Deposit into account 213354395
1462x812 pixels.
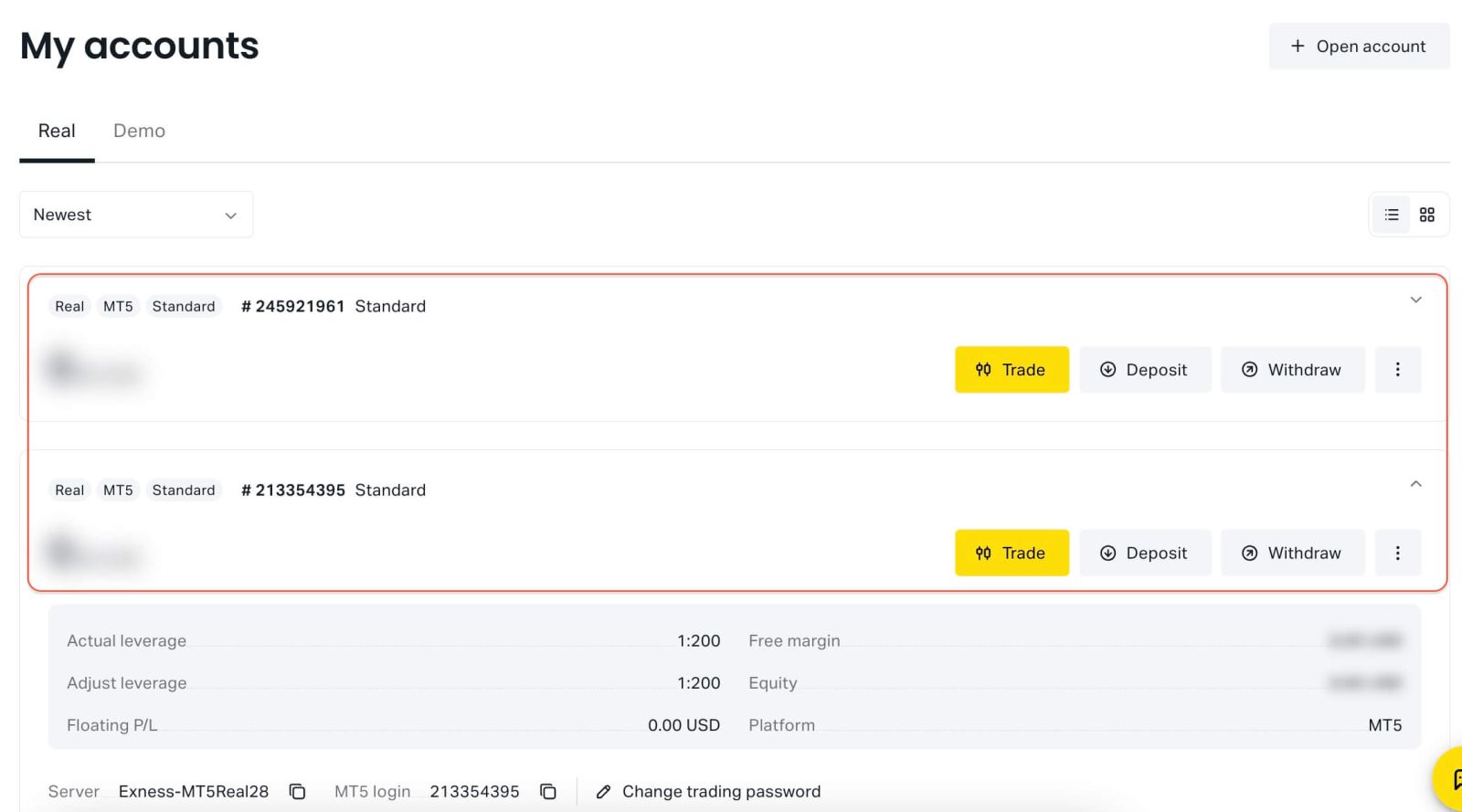point(1145,553)
